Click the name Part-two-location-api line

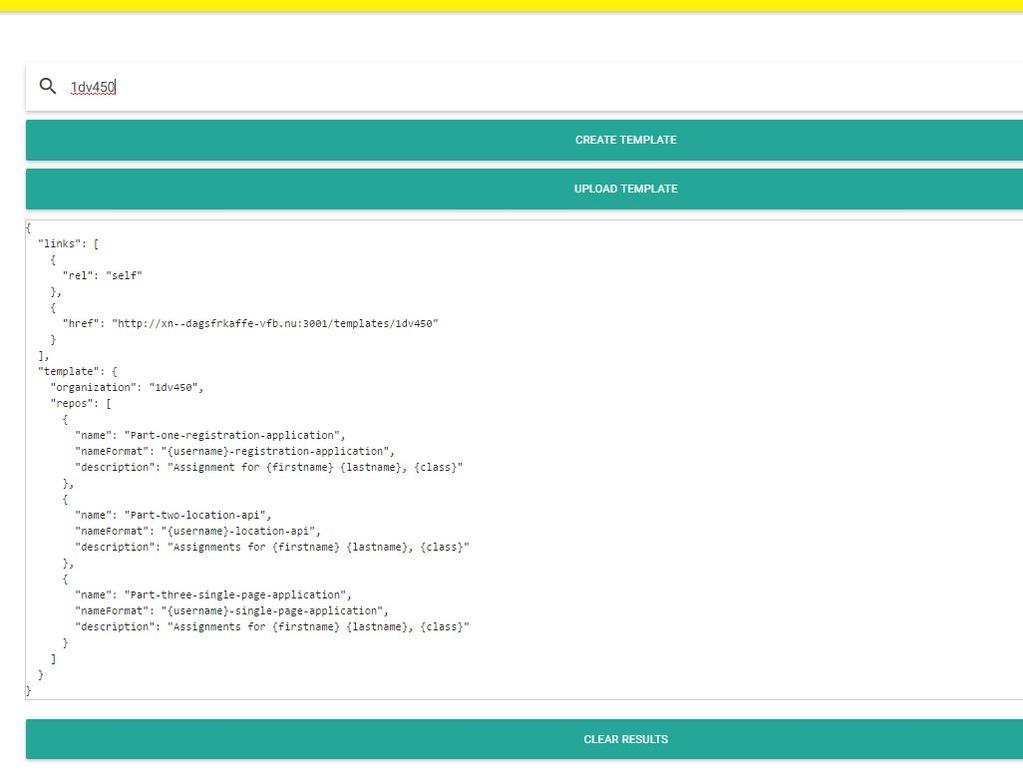(173, 515)
